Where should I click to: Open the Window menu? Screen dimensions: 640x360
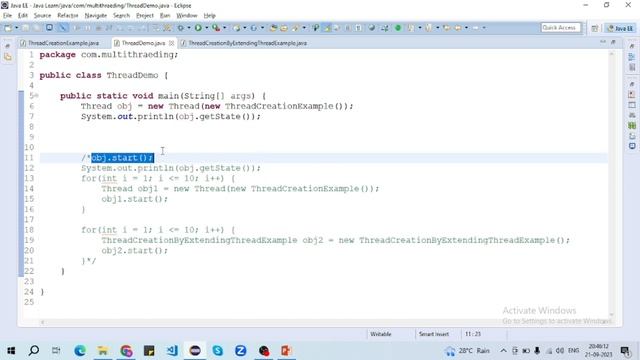(x=187, y=16)
